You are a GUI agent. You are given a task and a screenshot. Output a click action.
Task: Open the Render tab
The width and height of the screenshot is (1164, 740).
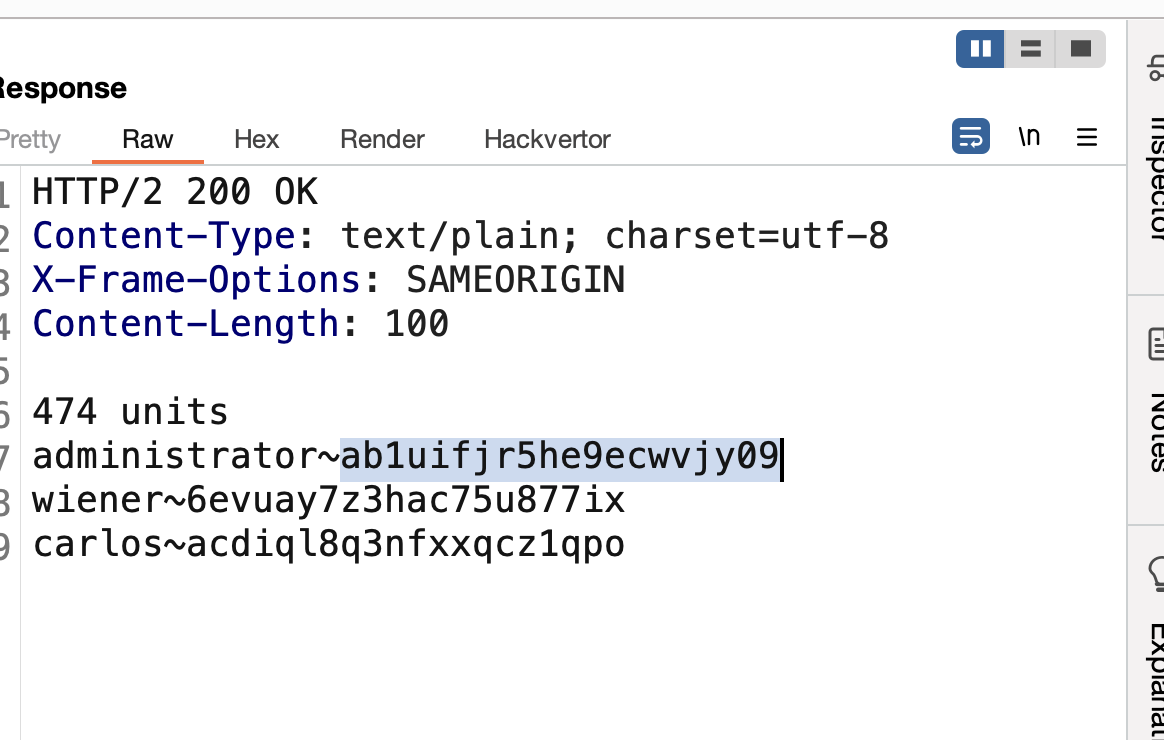click(382, 140)
